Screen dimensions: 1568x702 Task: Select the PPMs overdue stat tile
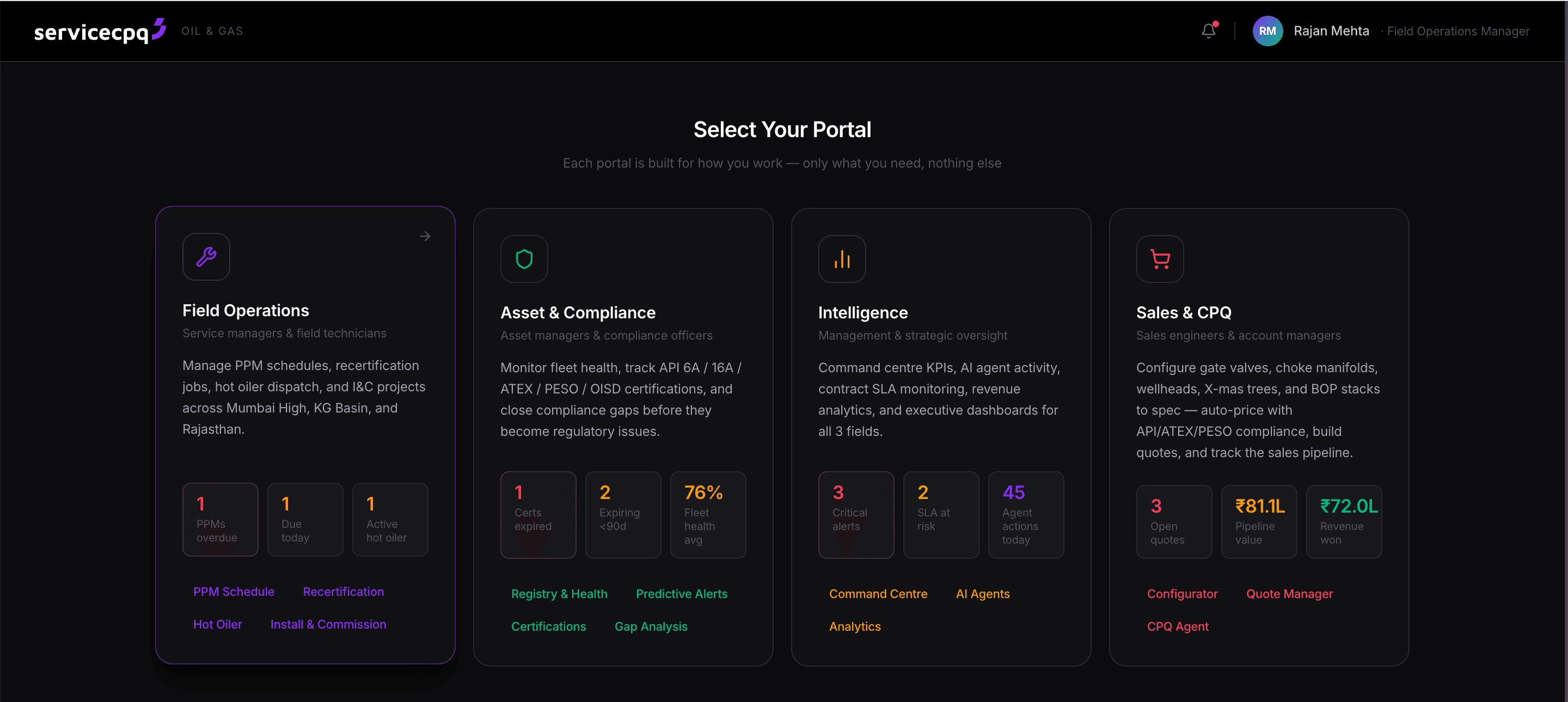(x=220, y=520)
